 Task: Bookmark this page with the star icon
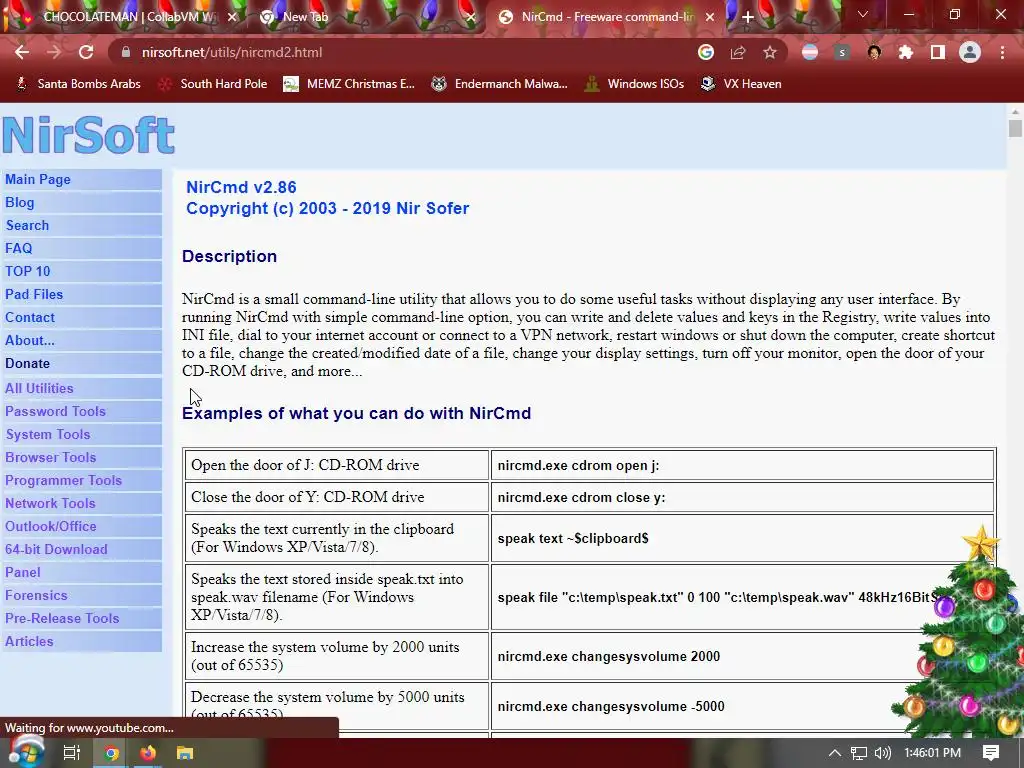[x=770, y=52]
